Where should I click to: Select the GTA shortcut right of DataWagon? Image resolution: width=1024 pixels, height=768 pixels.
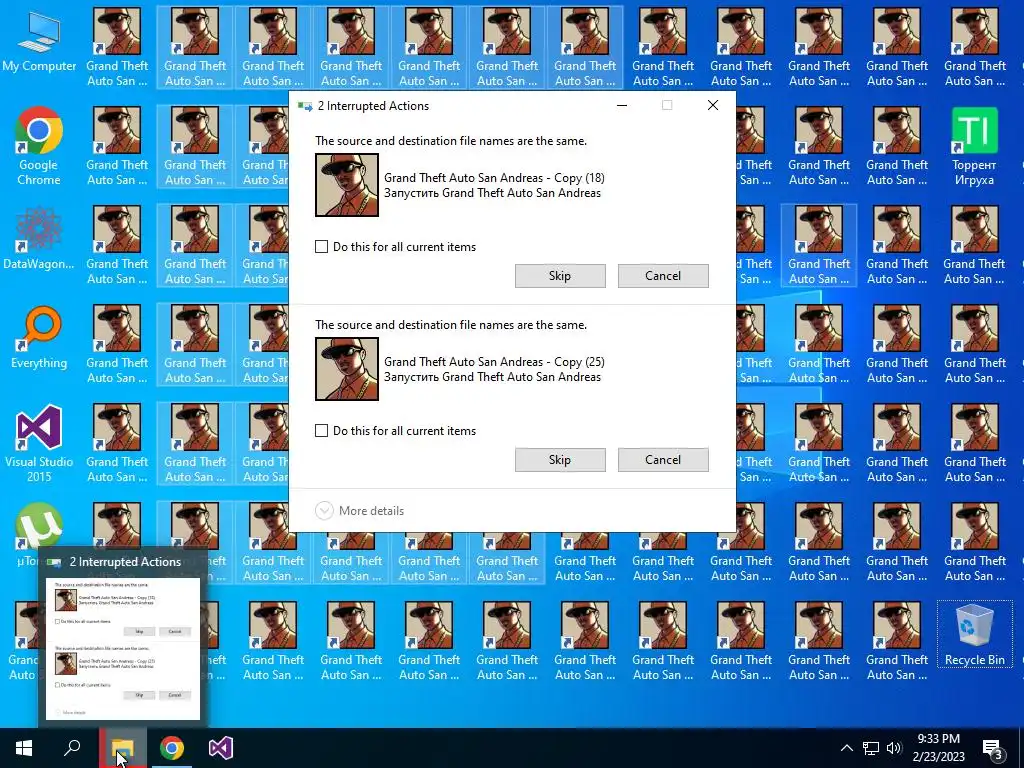click(x=117, y=246)
